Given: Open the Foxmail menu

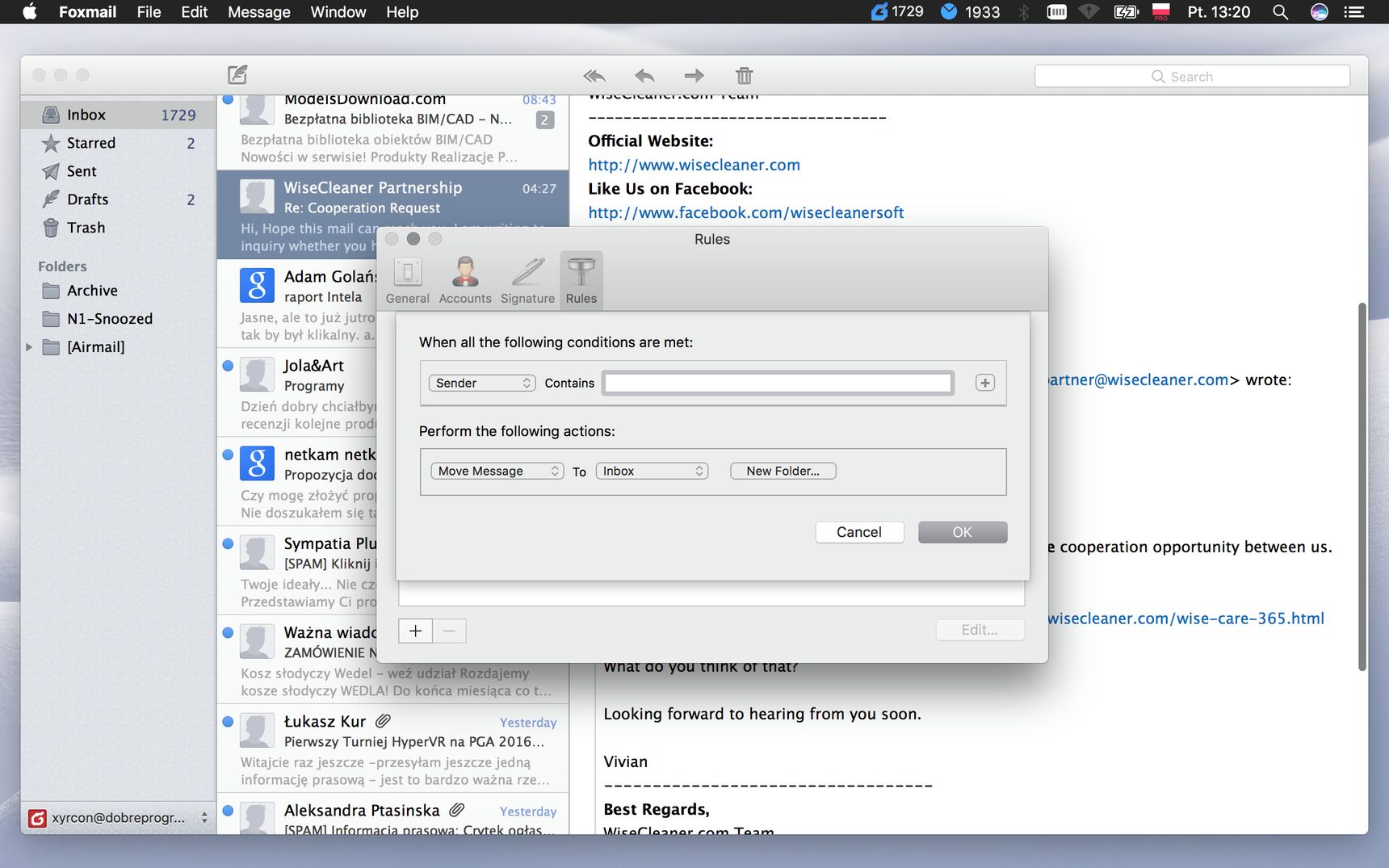Looking at the screenshot, I should click(x=87, y=12).
